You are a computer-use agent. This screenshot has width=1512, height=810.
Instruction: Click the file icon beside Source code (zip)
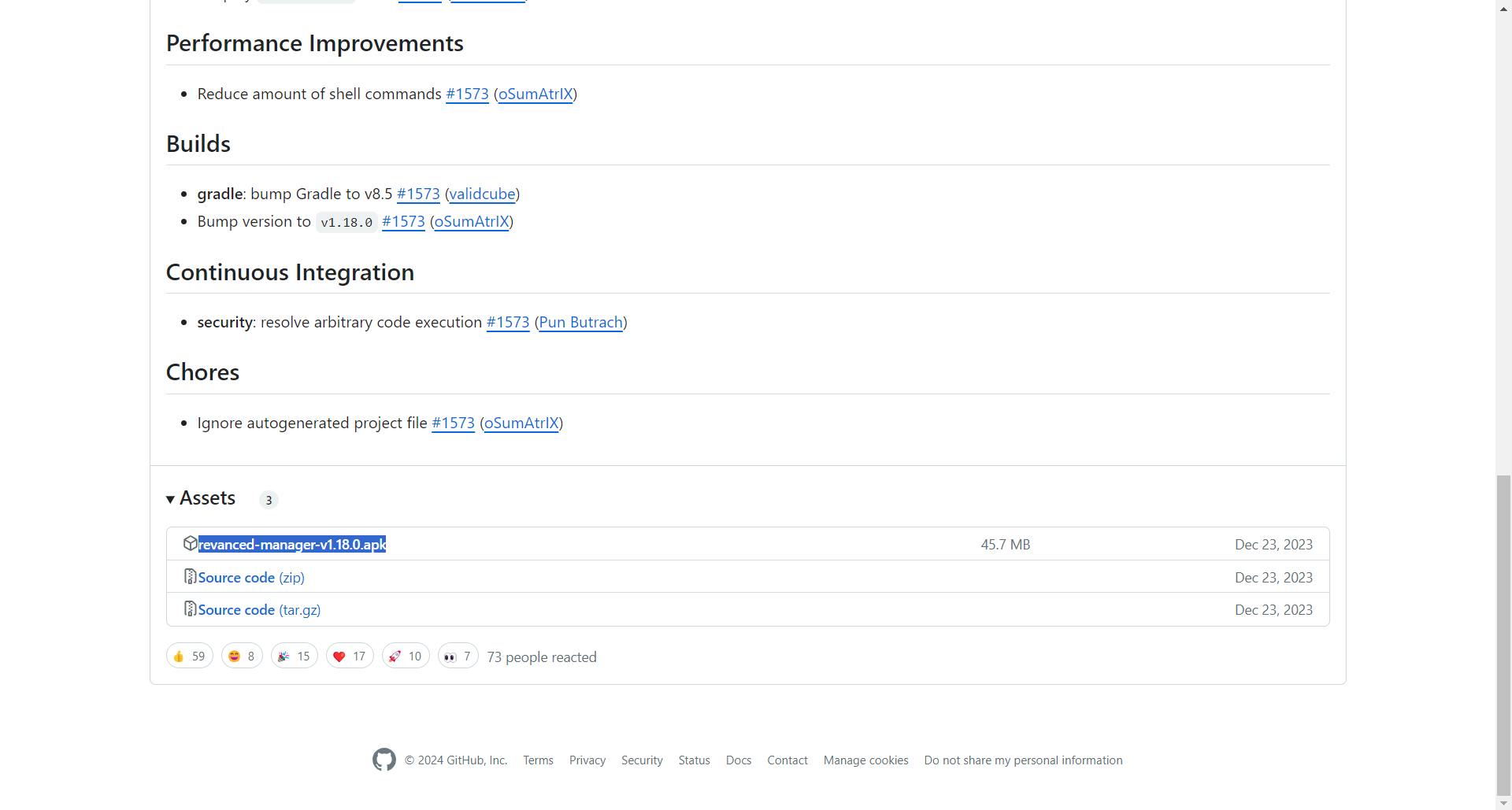coord(190,577)
